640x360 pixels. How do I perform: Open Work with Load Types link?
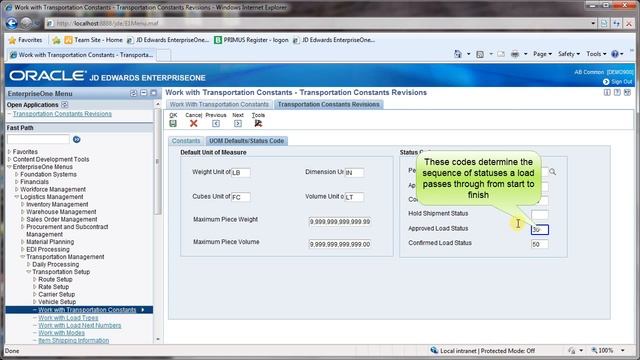pos(68,318)
